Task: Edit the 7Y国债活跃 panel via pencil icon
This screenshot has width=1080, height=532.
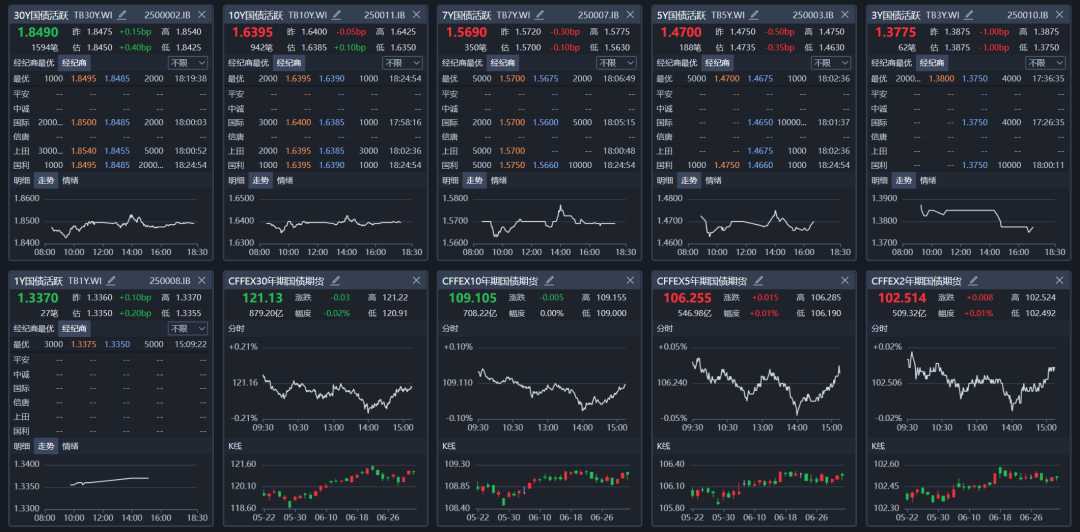Action: (539, 14)
